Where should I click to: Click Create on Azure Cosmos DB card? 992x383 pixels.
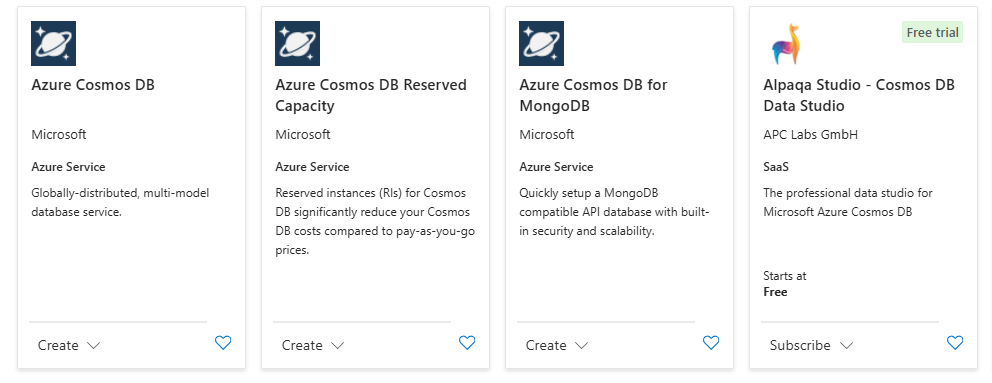tap(58, 345)
